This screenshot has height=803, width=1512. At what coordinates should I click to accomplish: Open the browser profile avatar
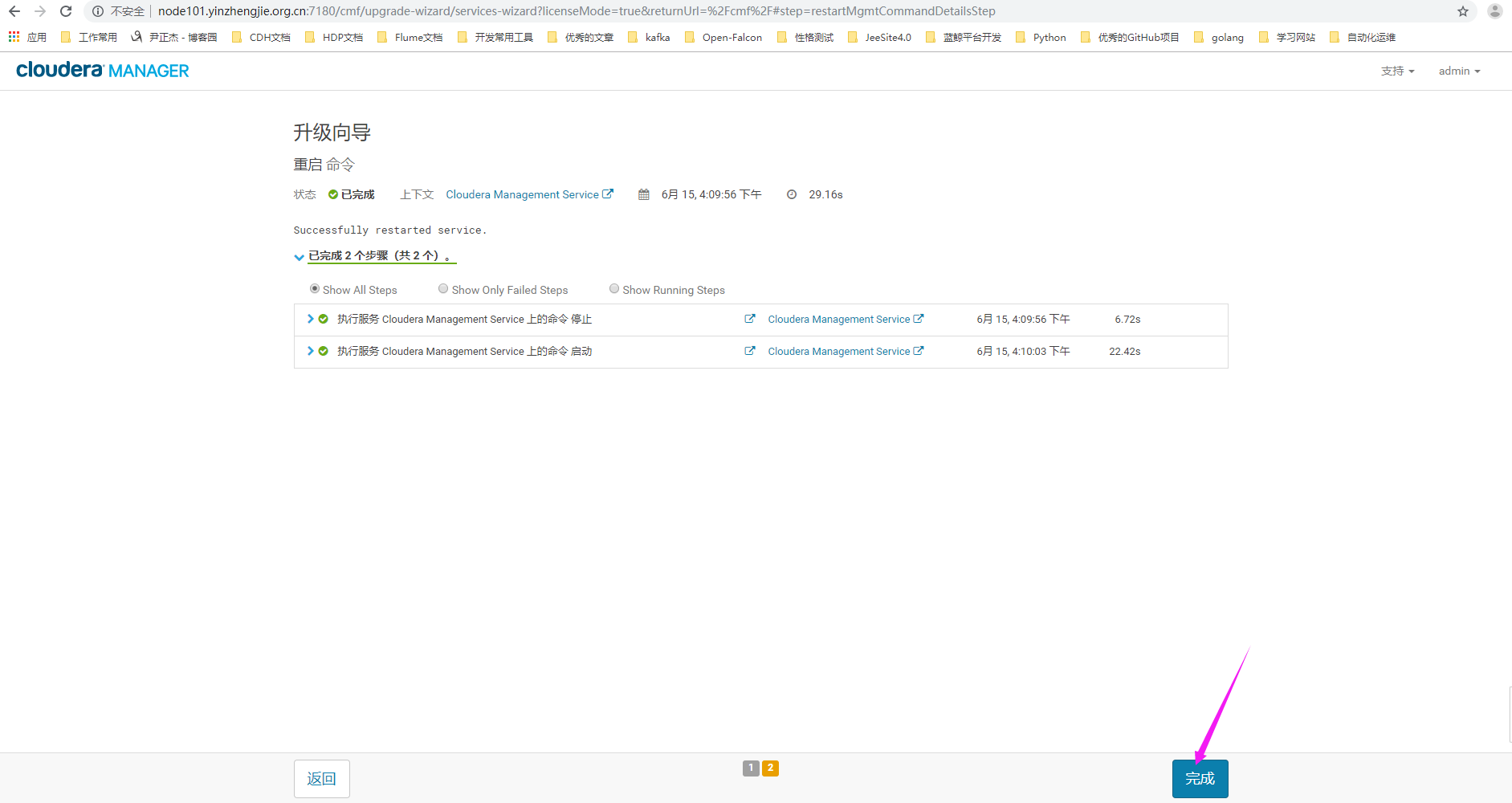(1494, 11)
